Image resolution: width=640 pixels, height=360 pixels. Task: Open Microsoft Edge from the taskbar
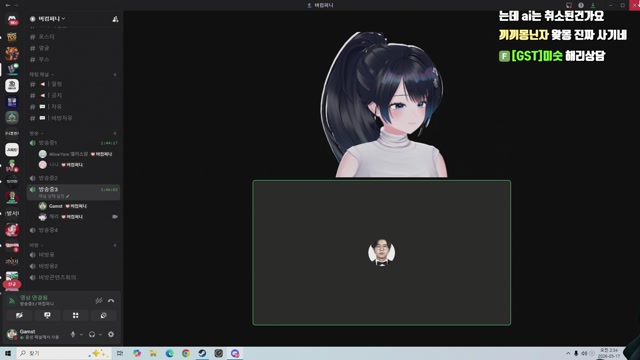click(169, 353)
